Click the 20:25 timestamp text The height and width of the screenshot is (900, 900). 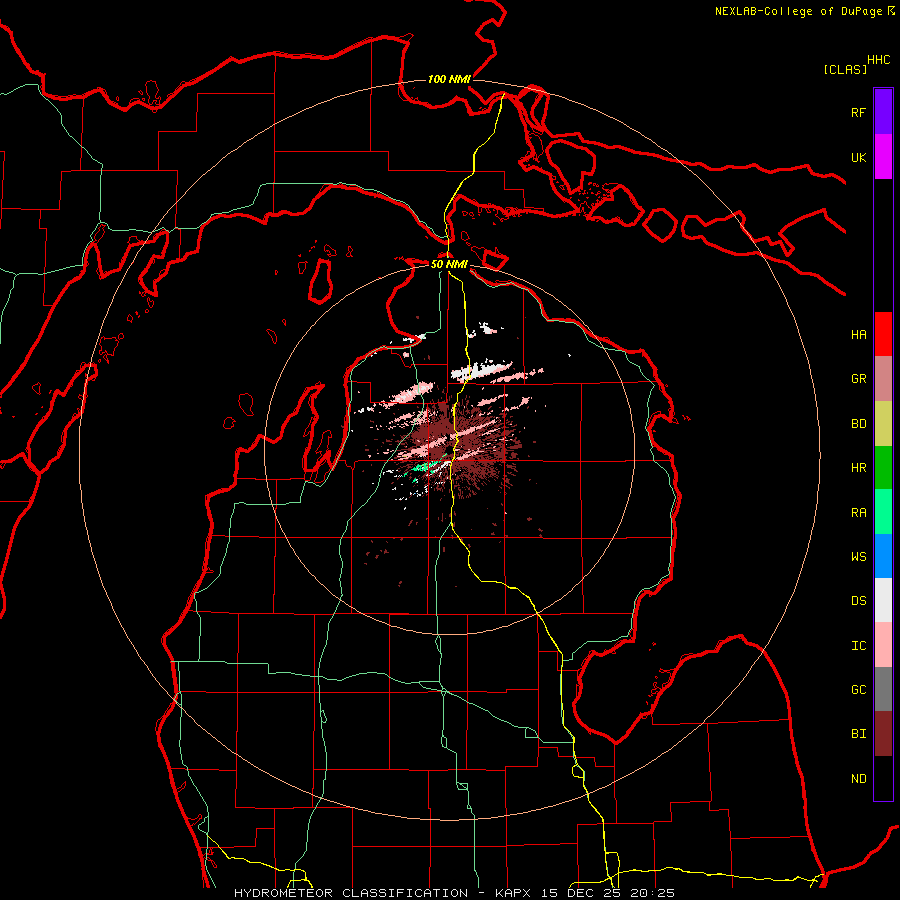652,893
